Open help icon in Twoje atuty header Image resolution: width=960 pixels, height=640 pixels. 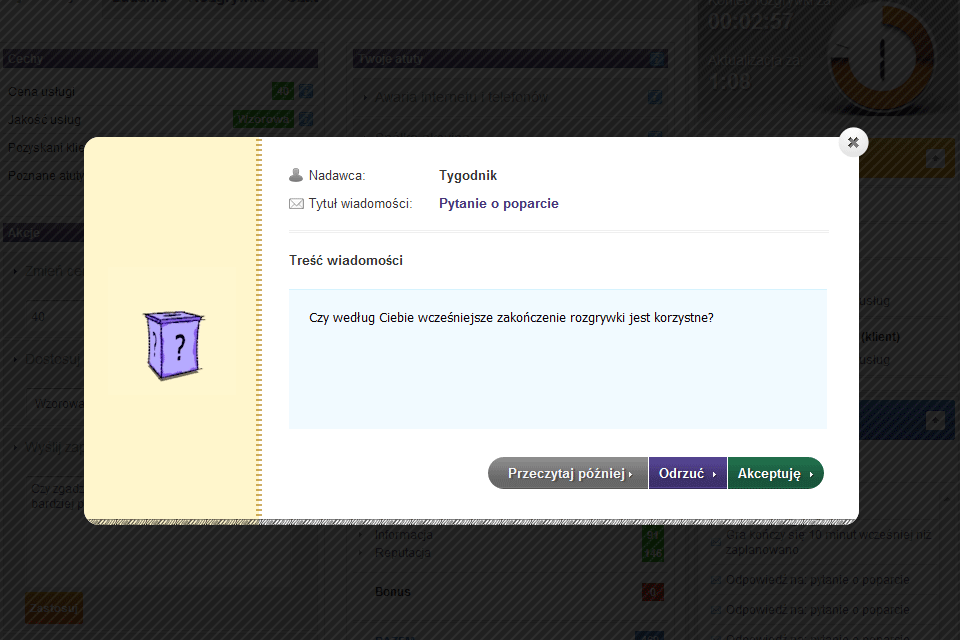pos(657,59)
